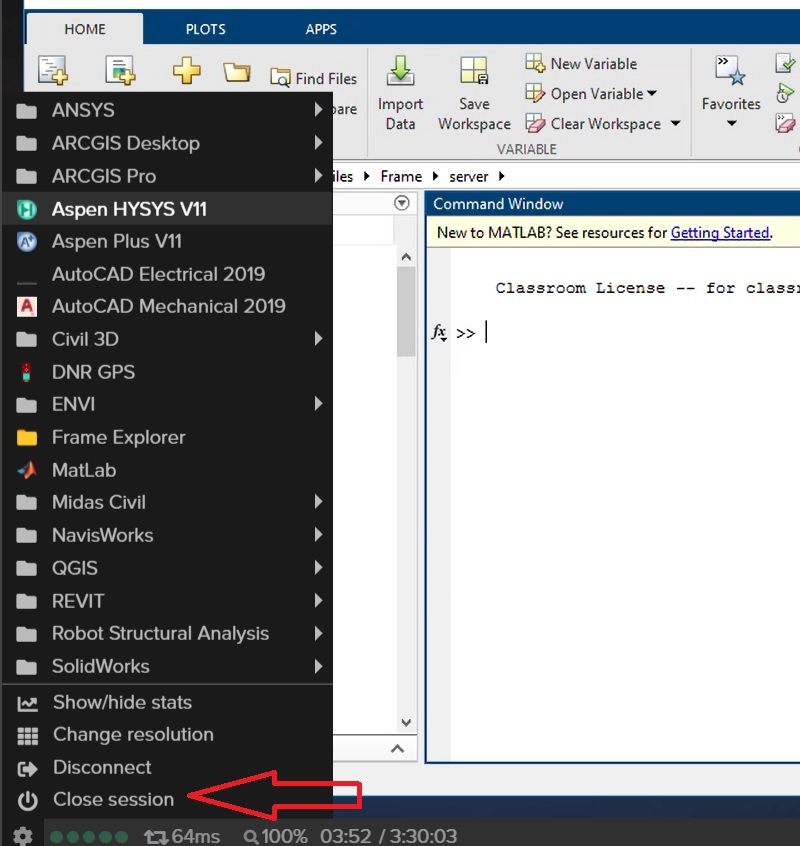Viewport: 800px width, 846px height.
Task: Click New Variable in toolbar
Action: click(582, 64)
